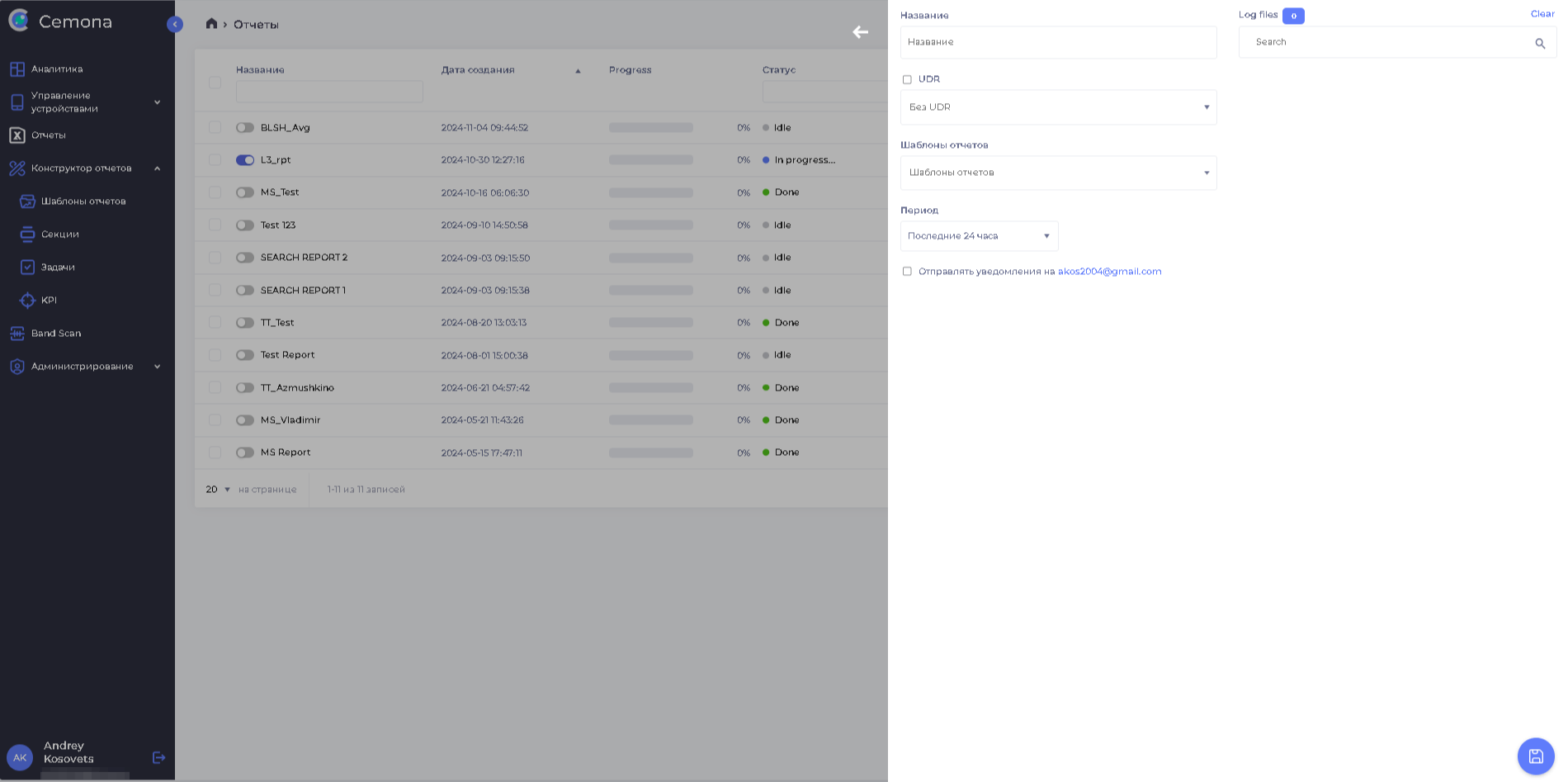The image size is (1568, 782).
Task: Click the akos2004@gmail.com email link
Action: pos(1109,272)
